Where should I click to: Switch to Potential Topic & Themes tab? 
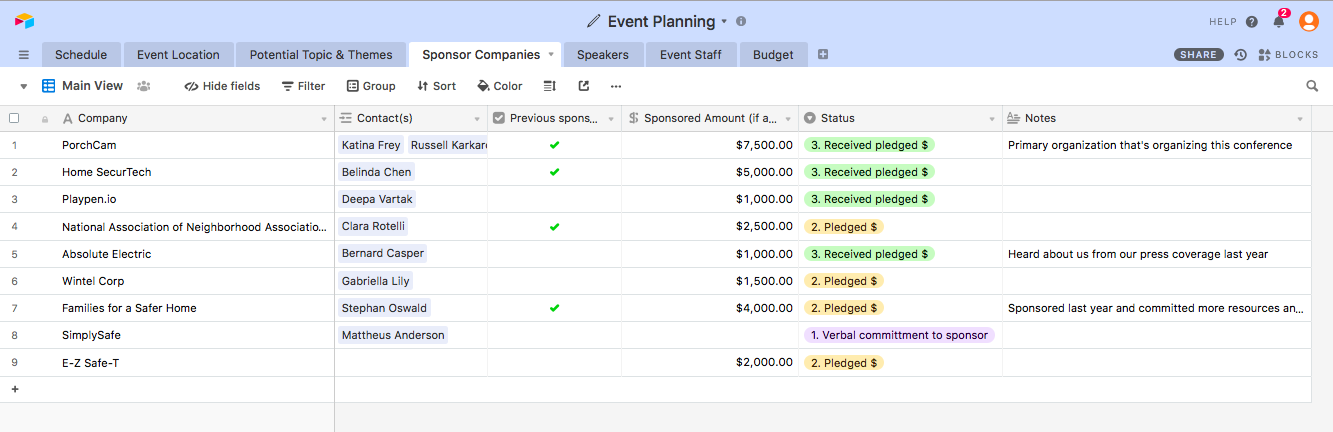(x=321, y=55)
